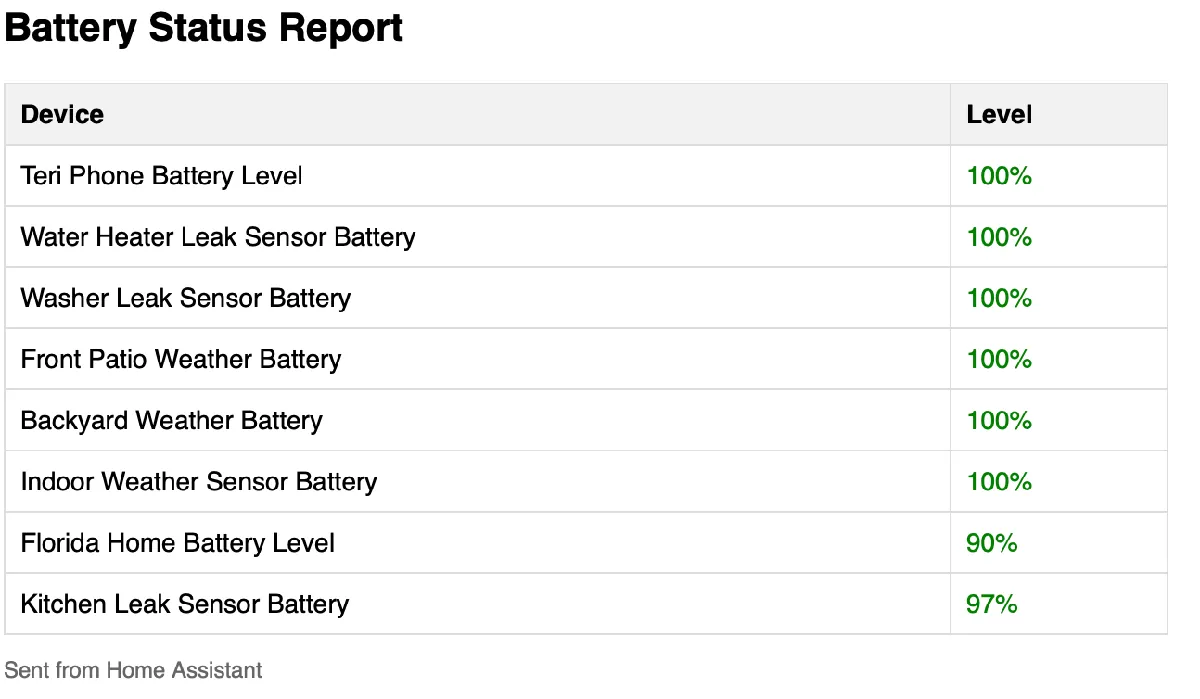Screen dimensions: 1200x699
Task: Select Indoor Weather Sensor Battery's 100% value
Action: pos(999,482)
